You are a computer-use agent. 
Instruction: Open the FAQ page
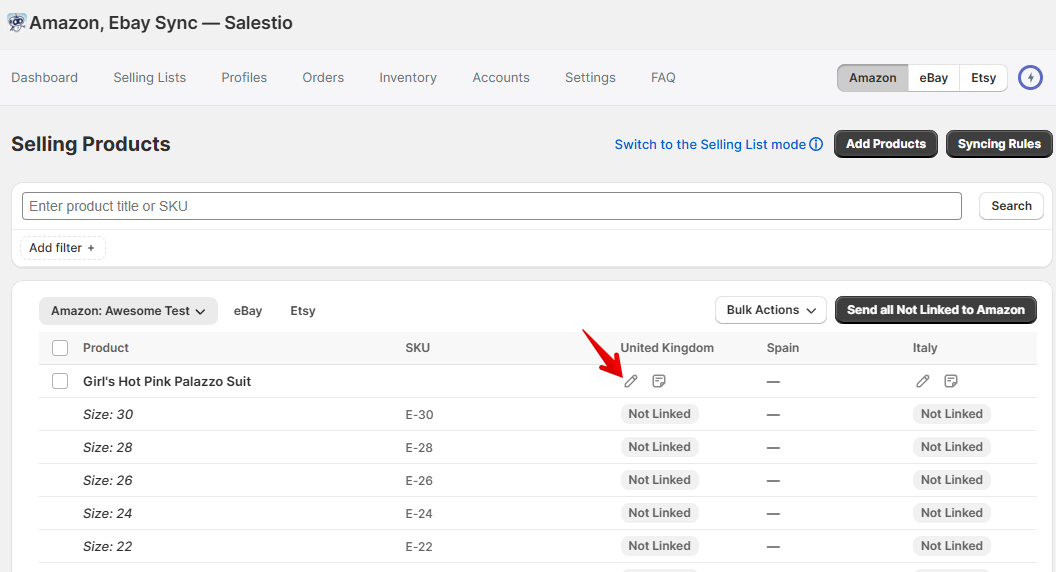[x=663, y=77]
